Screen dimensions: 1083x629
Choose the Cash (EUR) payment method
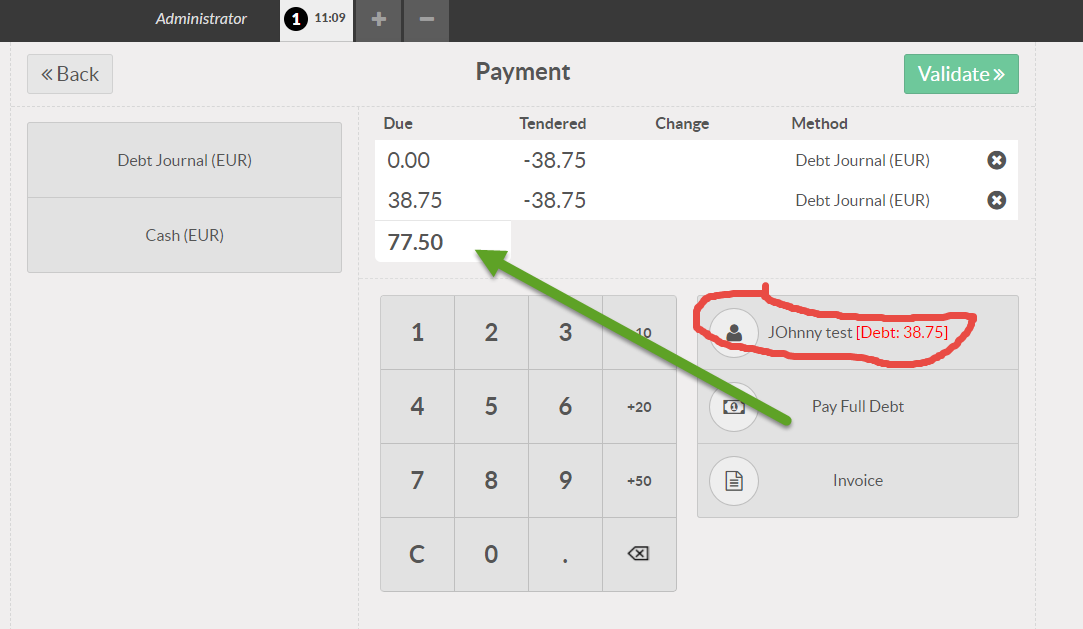(x=184, y=234)
